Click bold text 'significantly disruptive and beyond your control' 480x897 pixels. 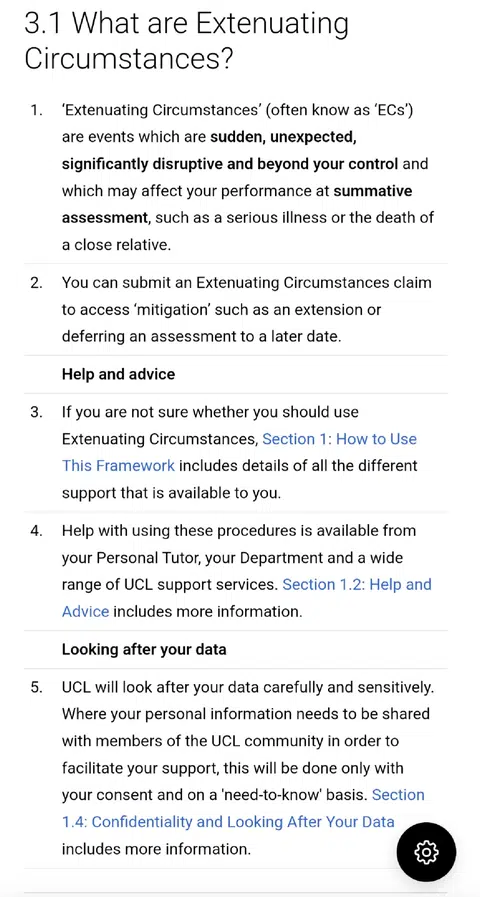(230, 164)
